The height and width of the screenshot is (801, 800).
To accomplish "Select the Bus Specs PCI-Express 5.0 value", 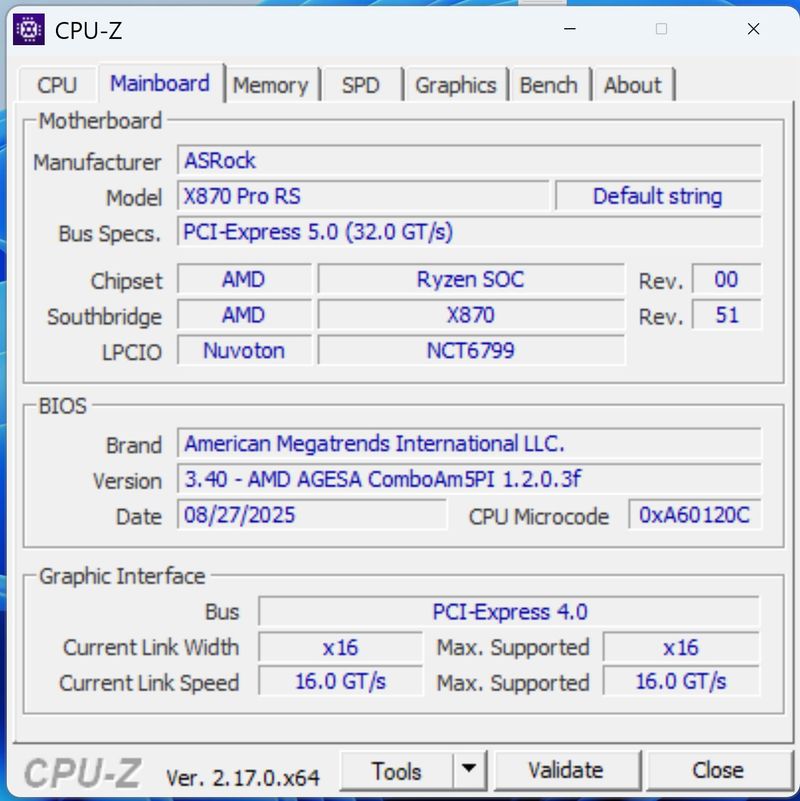I will pyautogui.click(x=469, y=232).
